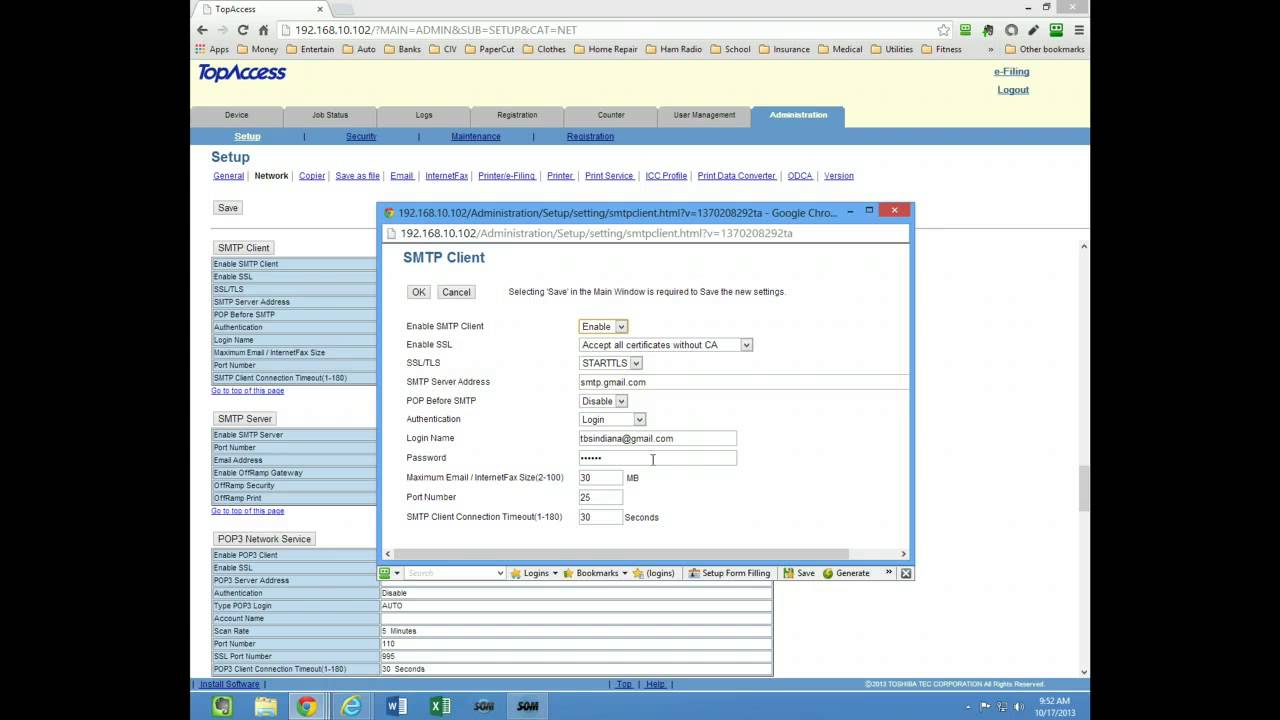
Task: Open Apps shortcut in bookmarks bar
Action: click(212, 49)
